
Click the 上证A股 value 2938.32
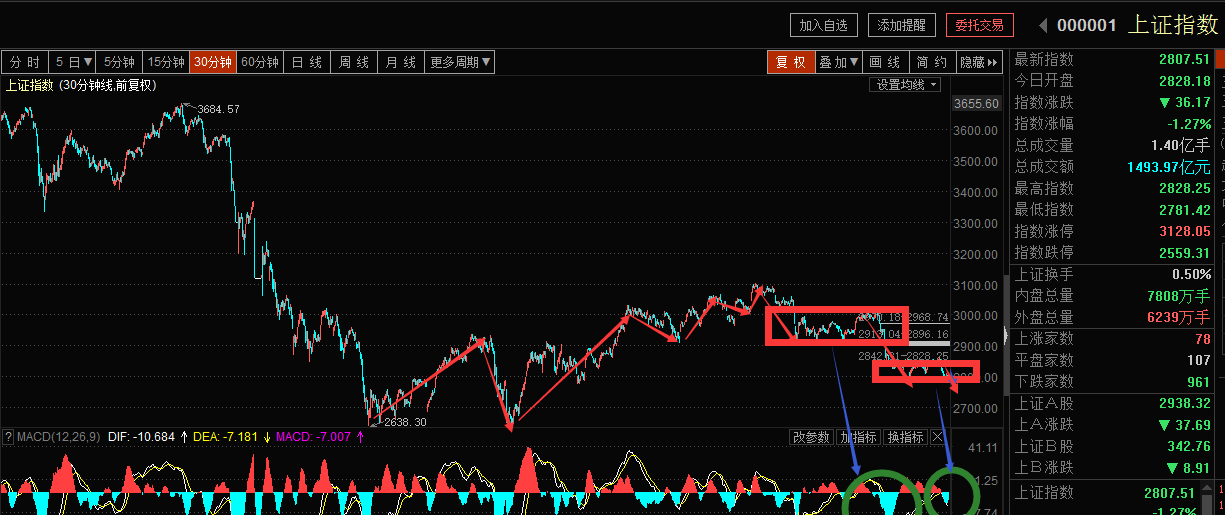tap(1185, 403)
